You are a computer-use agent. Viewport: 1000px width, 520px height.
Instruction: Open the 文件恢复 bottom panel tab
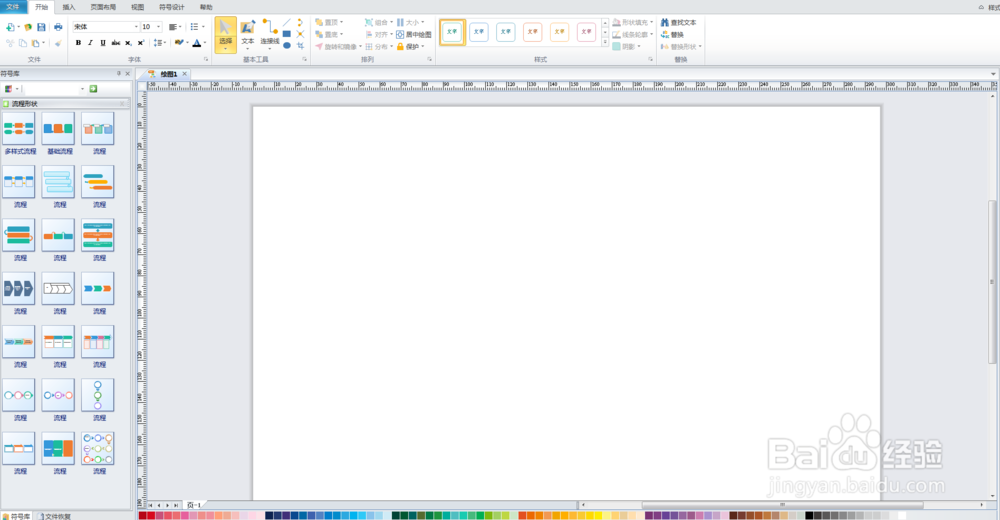(54, 516)
